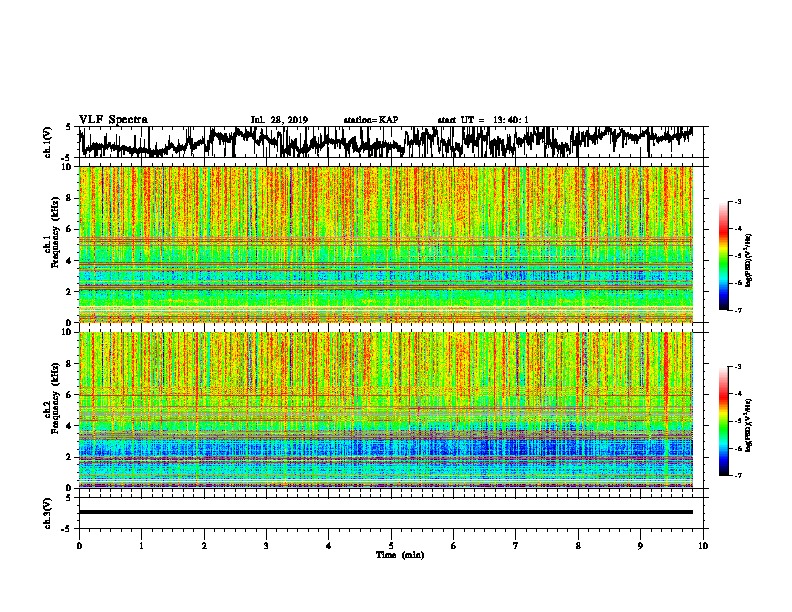
Task: Click time axis tick label "6"
Action: point(454,546)
